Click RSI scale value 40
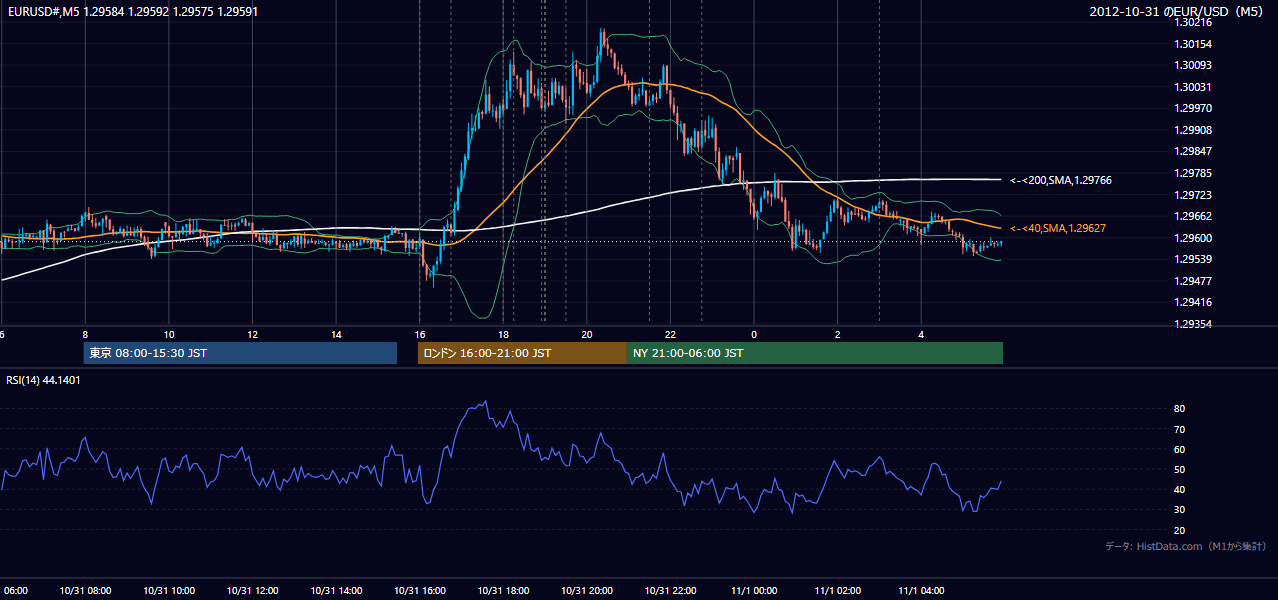 coord(1180,489)
